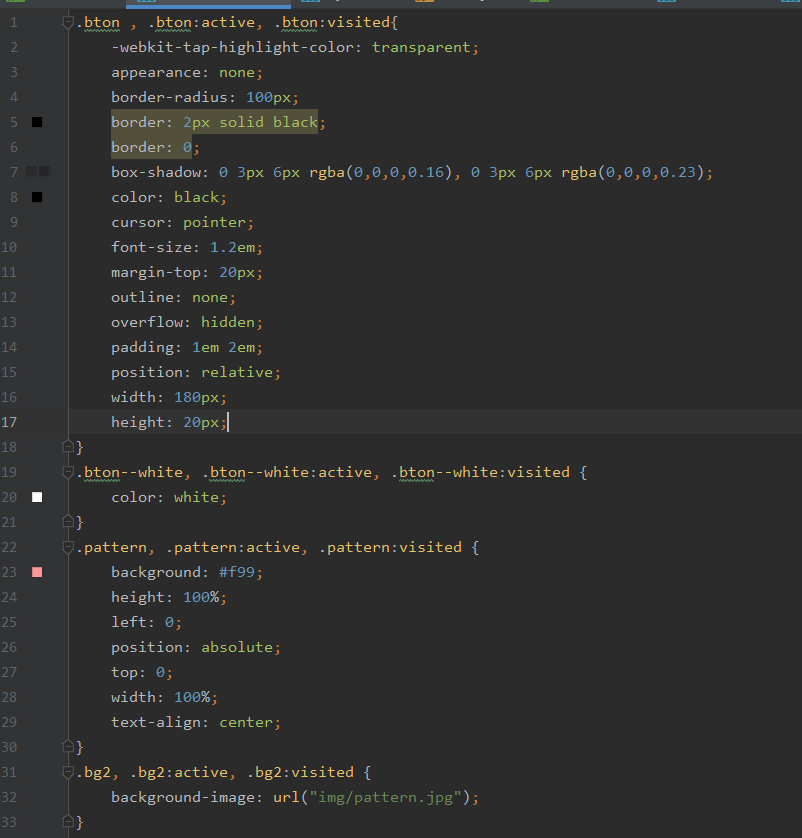
Task: Fold the .pattern rule block
Action: 68,547
